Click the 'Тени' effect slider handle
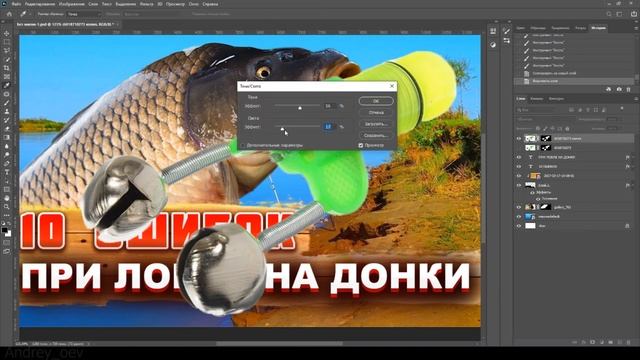Viewport: 640px width, 360px height. coord(300,107)
